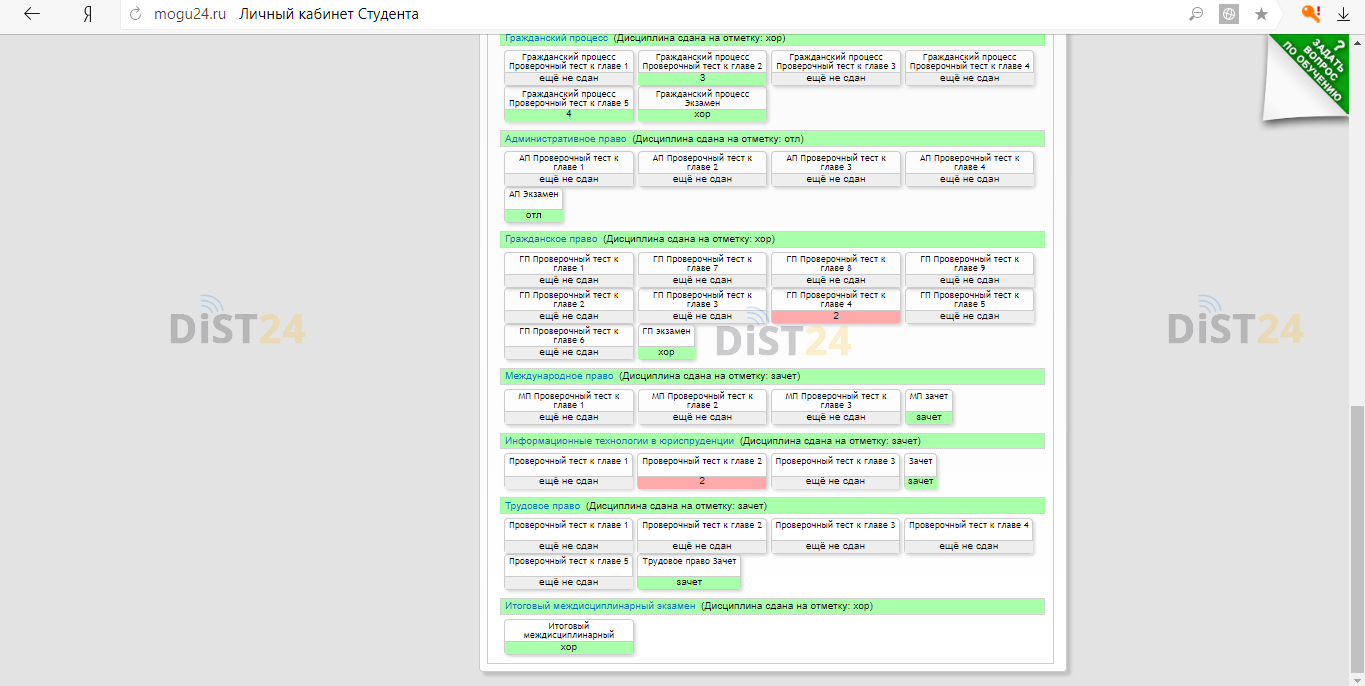This screenshot has width=1365, height=686.
Task: Open the downloads arrow icon
Action: point(1343,15)
